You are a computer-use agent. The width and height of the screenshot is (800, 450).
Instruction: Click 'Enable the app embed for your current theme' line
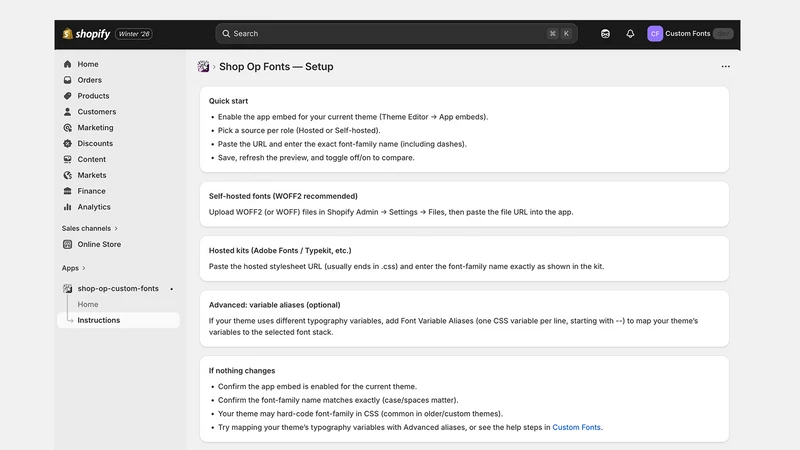pos(353,117)
